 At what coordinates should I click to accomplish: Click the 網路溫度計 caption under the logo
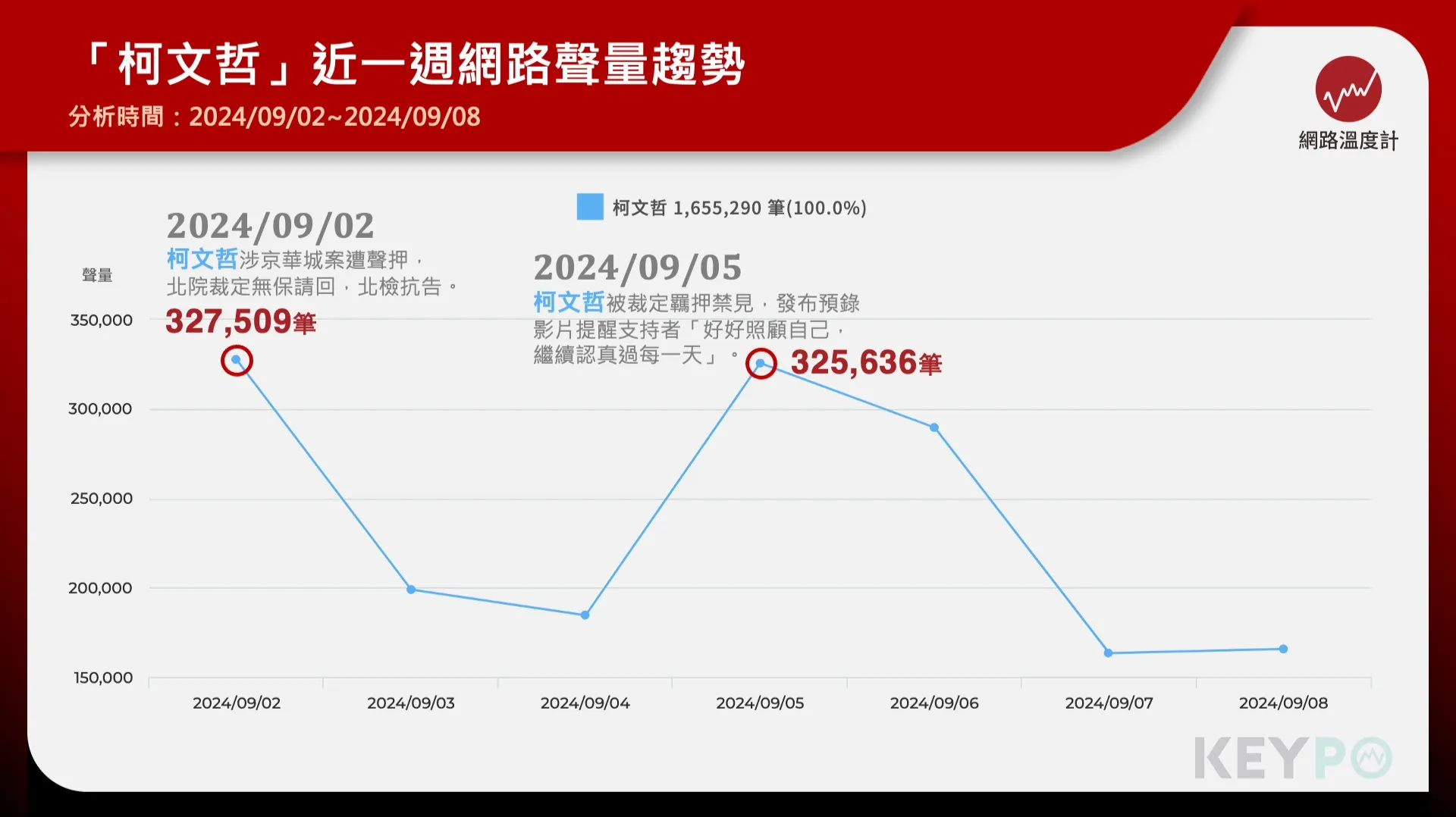[x=1348, y=141]
